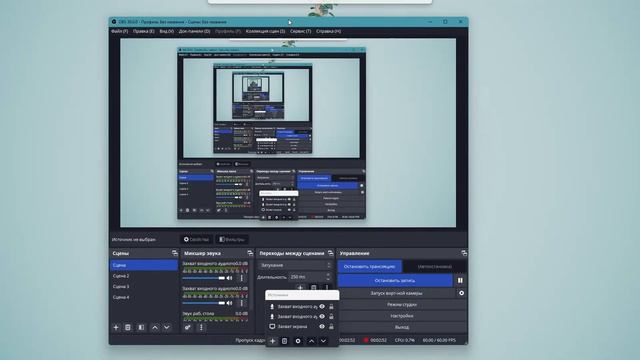640x360 pixels.
Task: Open the Док-панели menu
Action: click(x=194, y=31)
